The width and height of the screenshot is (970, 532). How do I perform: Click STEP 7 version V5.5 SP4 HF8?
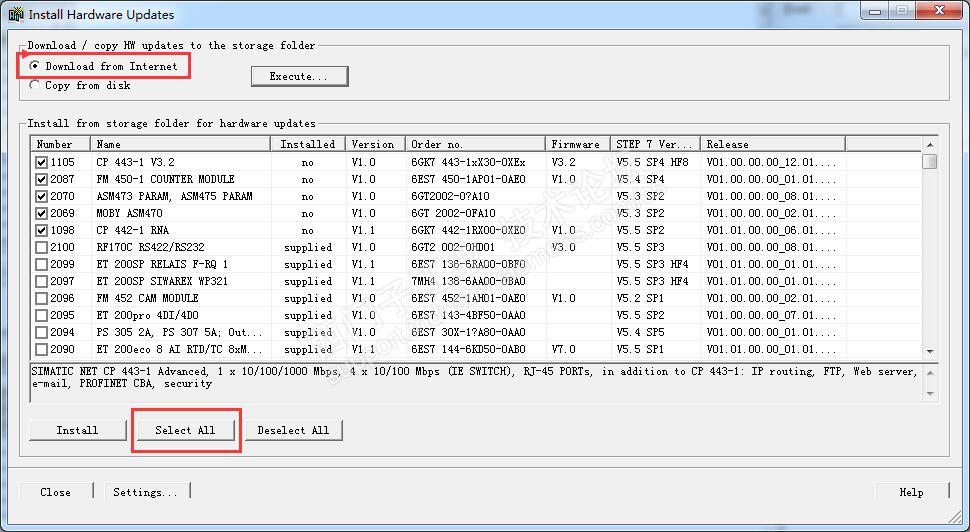pyautogui.click(x=652, y=162)
